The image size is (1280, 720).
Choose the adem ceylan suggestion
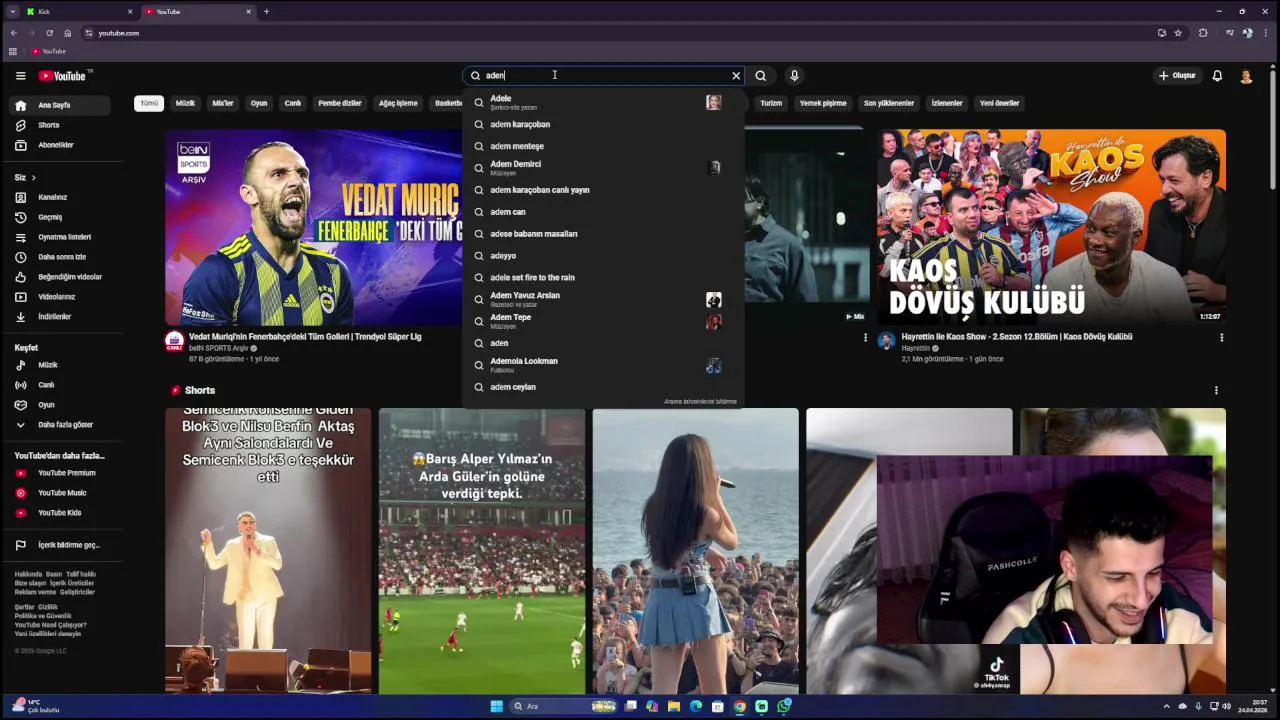coord(604,387)
